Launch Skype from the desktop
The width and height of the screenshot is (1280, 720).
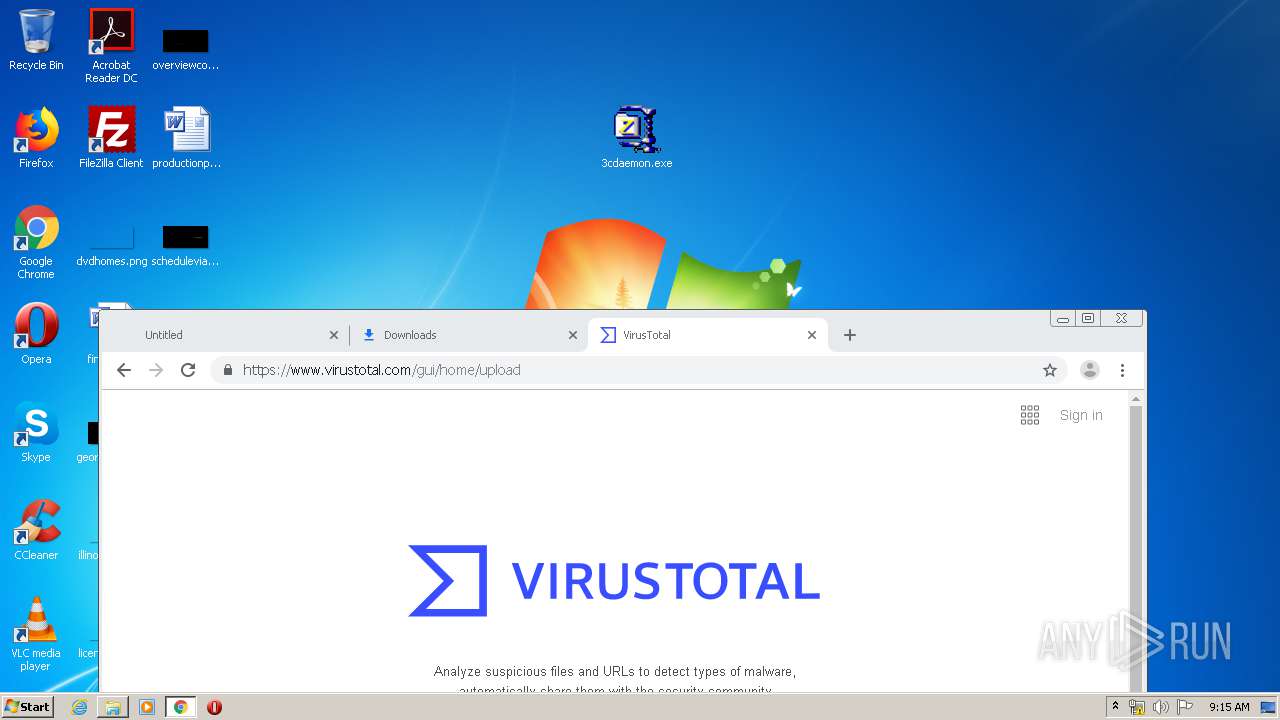tap(36, 432)
